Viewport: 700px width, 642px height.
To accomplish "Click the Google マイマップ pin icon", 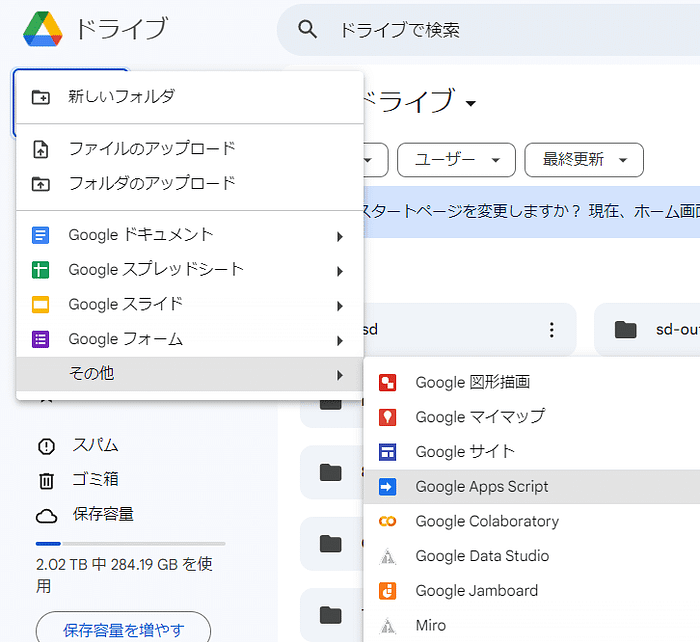I will 388,417.
